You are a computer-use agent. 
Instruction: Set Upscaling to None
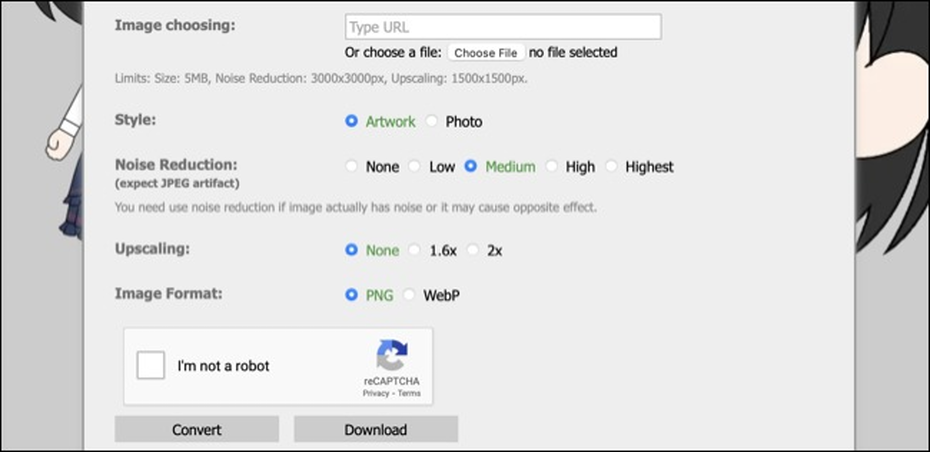point(351,250)
